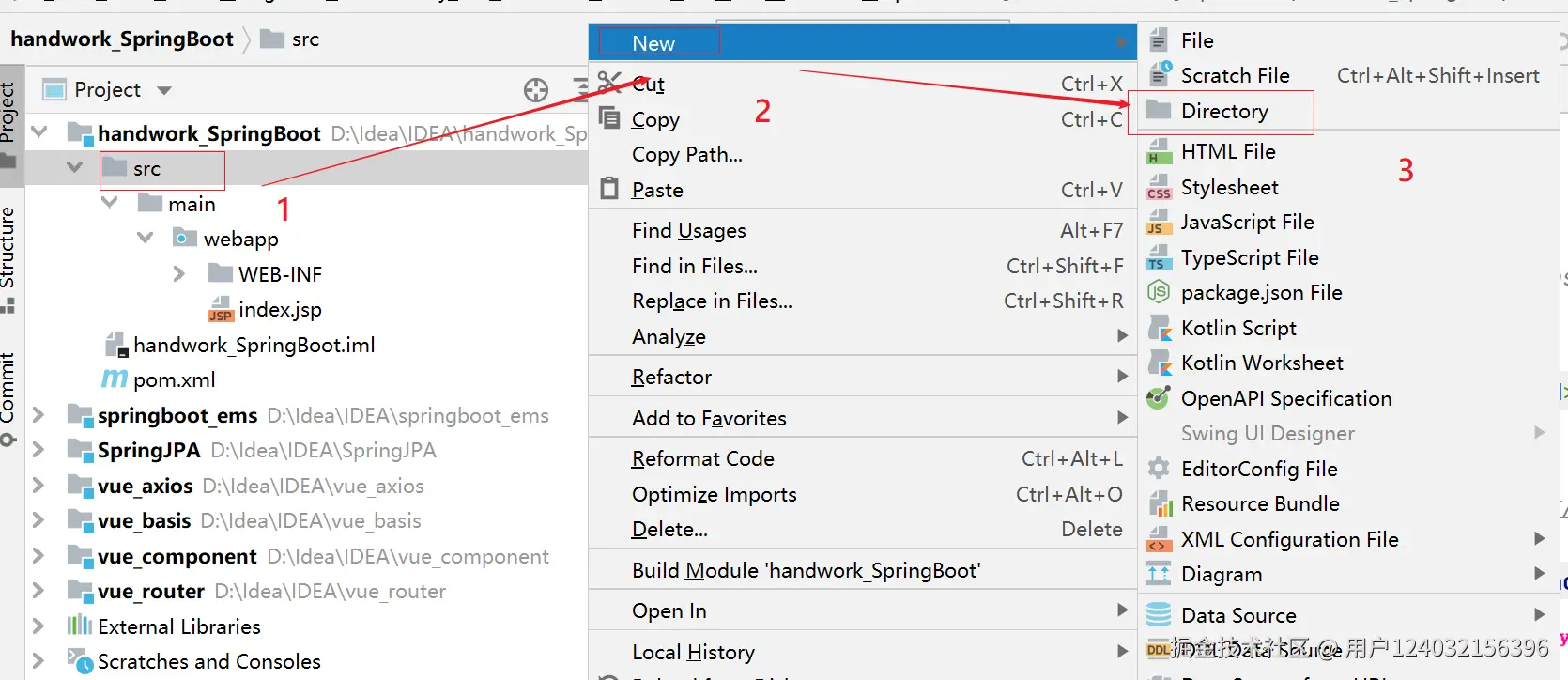Collapse the src folder
1568x680 pixels.
click(75, 168)
